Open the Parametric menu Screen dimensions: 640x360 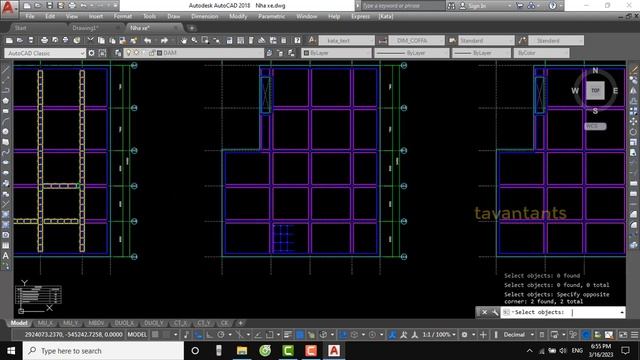(x=272, y=16)
